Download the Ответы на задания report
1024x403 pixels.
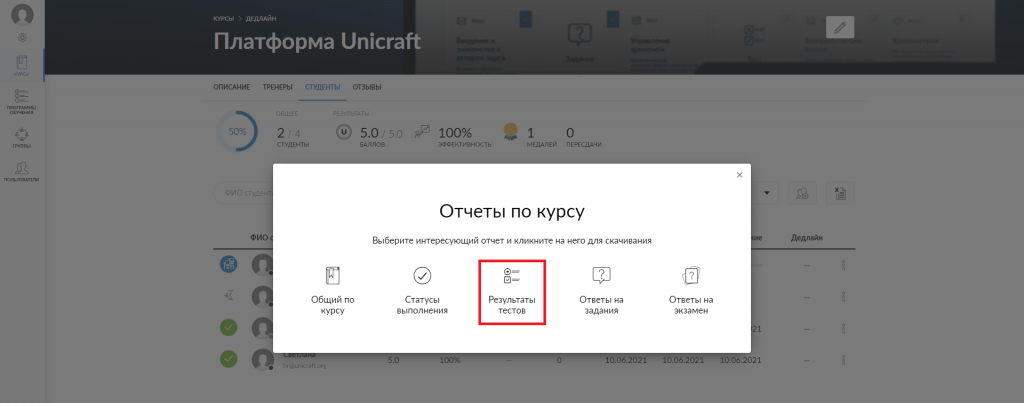601,292
